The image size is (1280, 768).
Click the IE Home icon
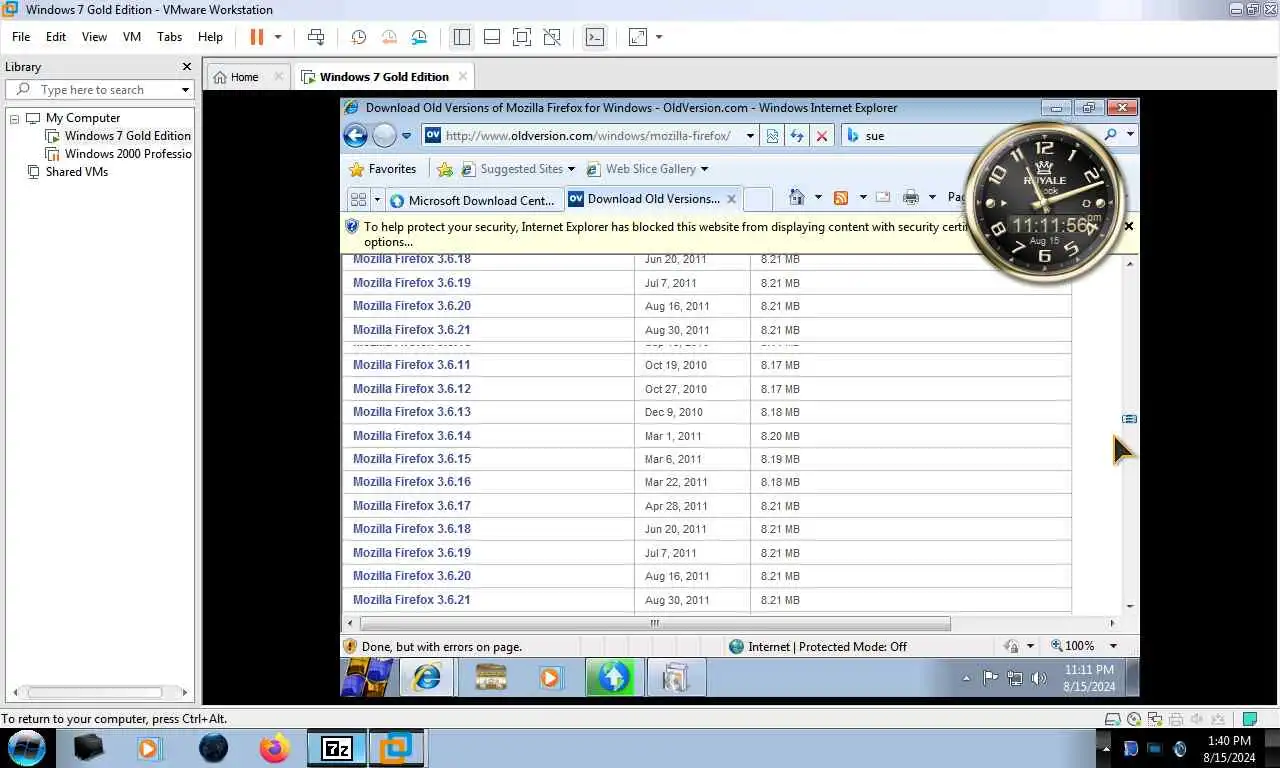tap(796, 198)
